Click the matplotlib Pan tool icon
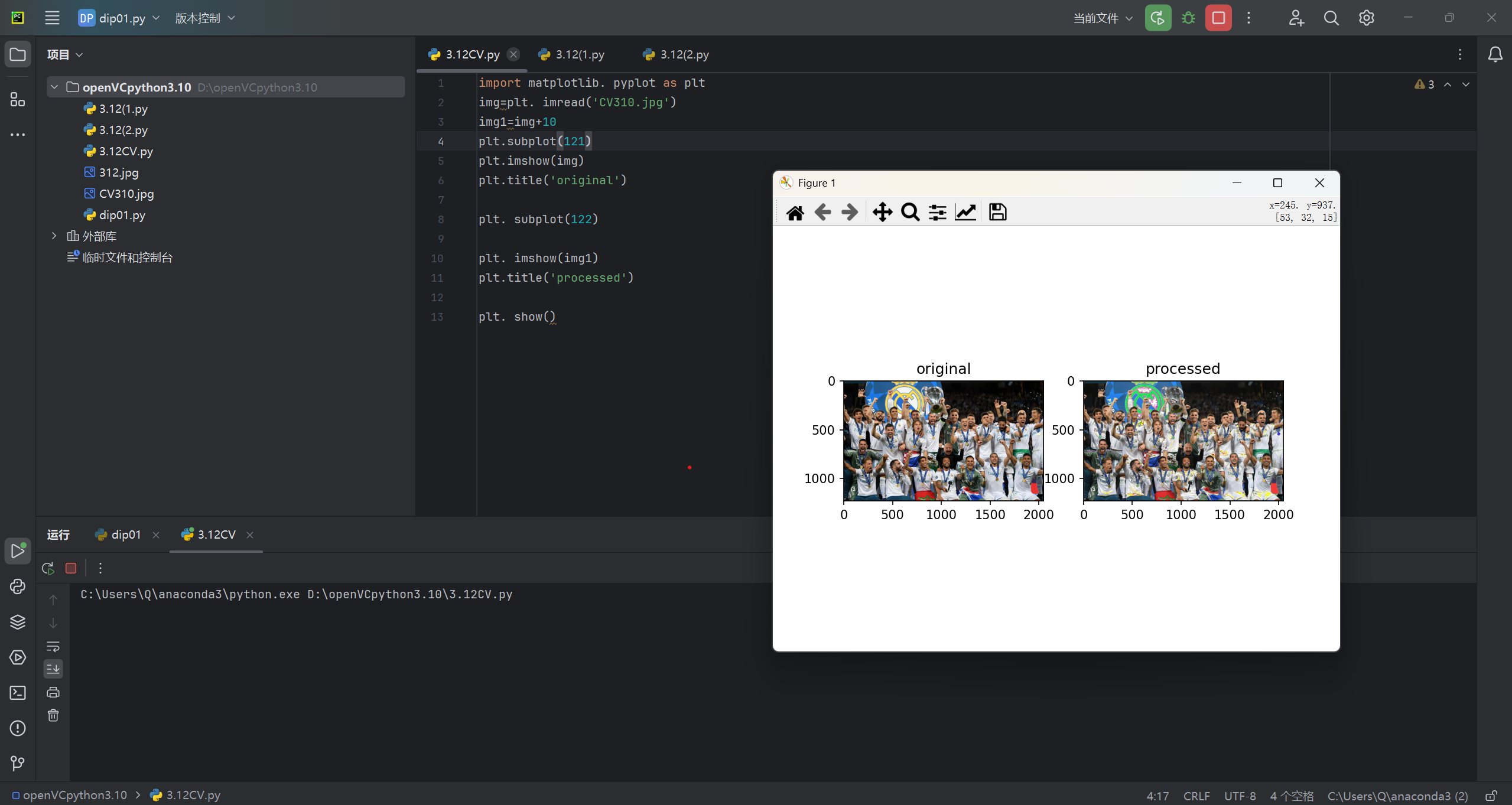 [x=882, y=212]
